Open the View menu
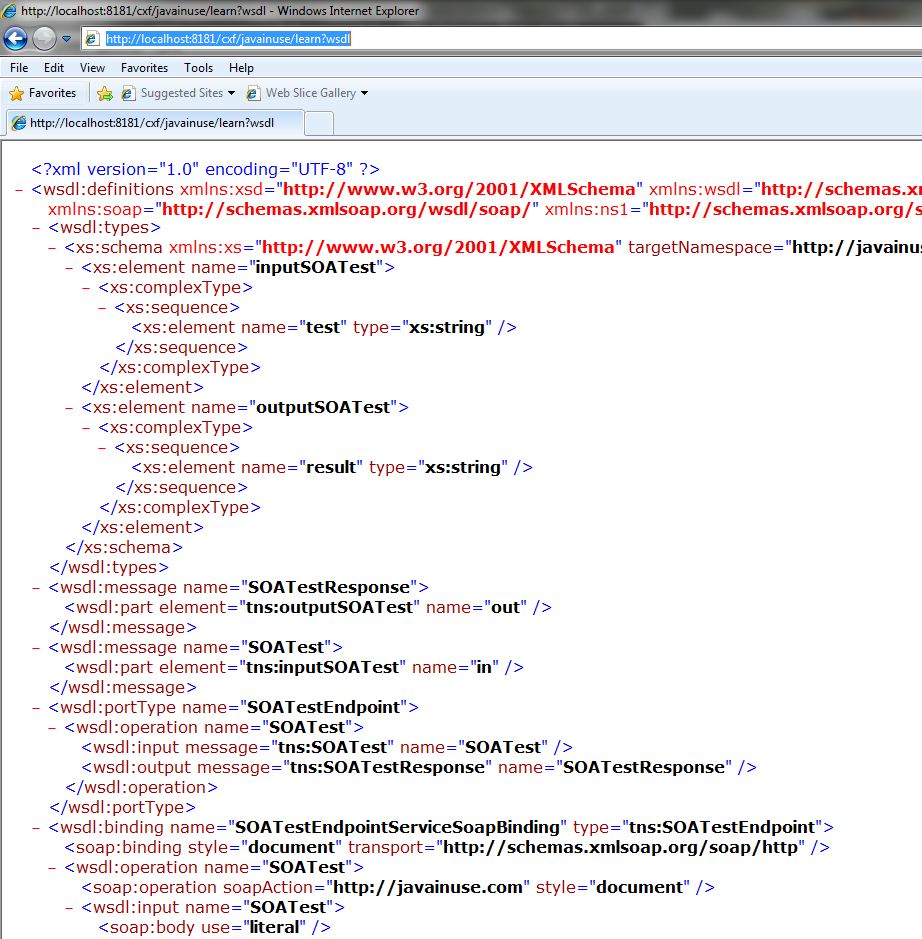Viewport: 922px width, 939px height. [92, 68]
